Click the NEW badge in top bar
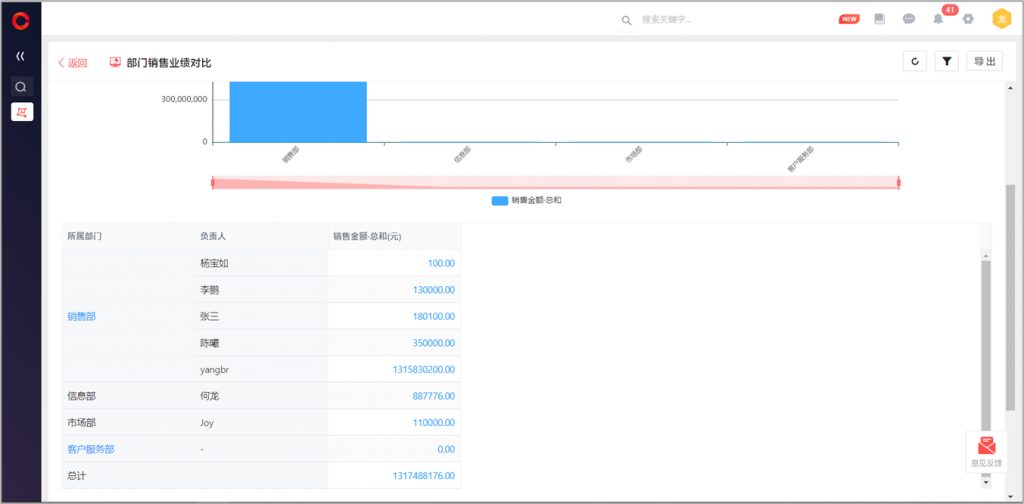This screenshot has width=1024, height=504. click(x=849, y=19)
